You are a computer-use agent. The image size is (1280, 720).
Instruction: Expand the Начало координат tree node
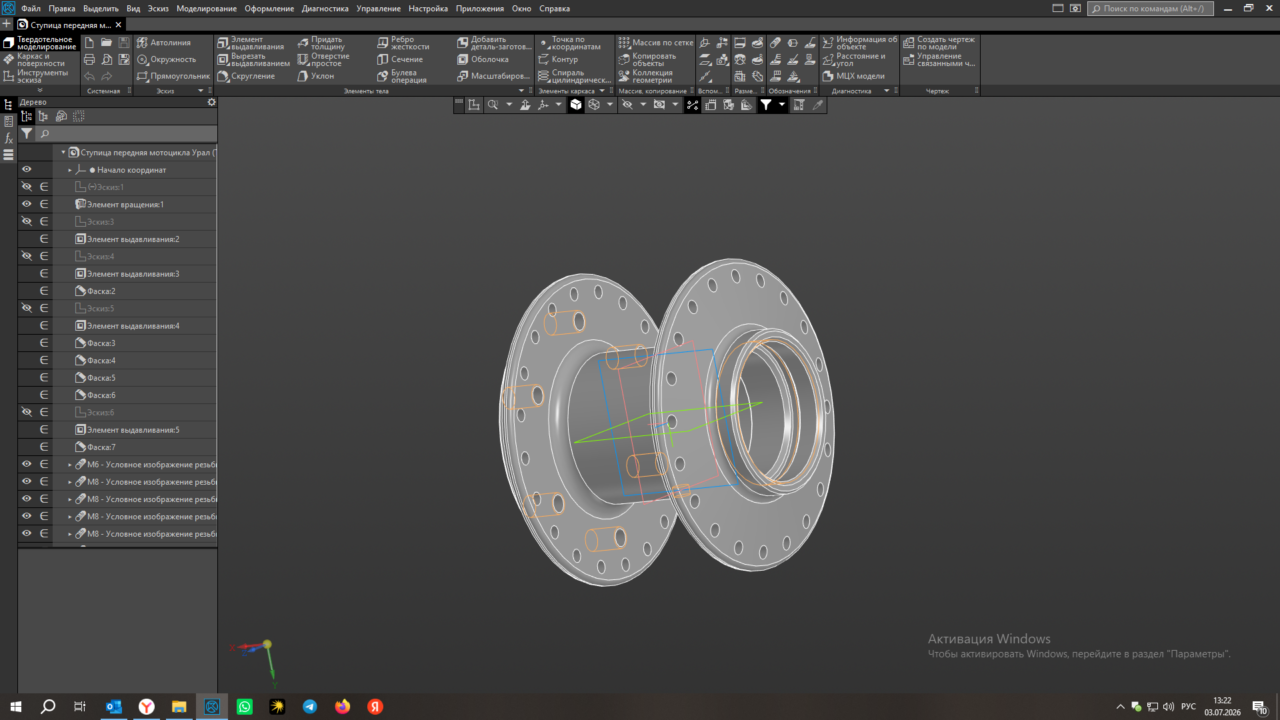[x=70, y=170]
